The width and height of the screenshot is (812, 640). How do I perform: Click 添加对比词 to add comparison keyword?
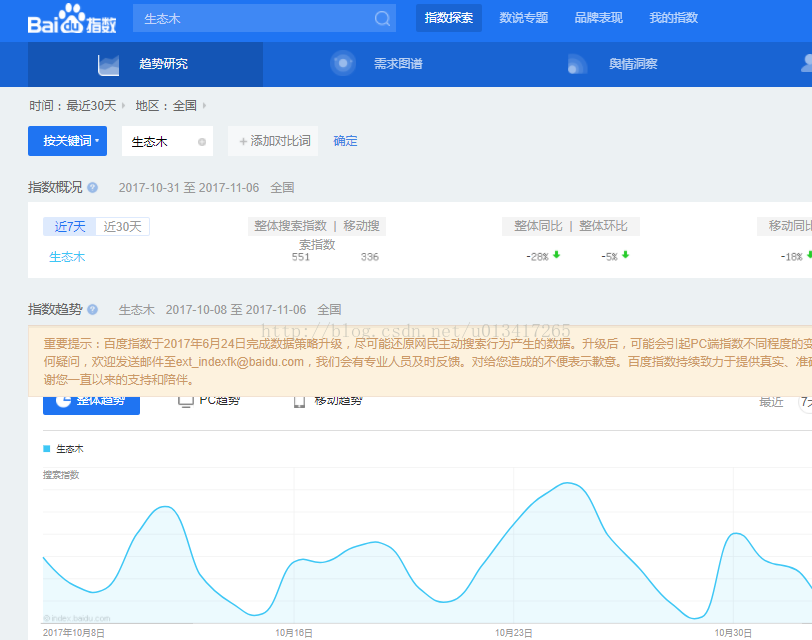click(x=273, y=140)
